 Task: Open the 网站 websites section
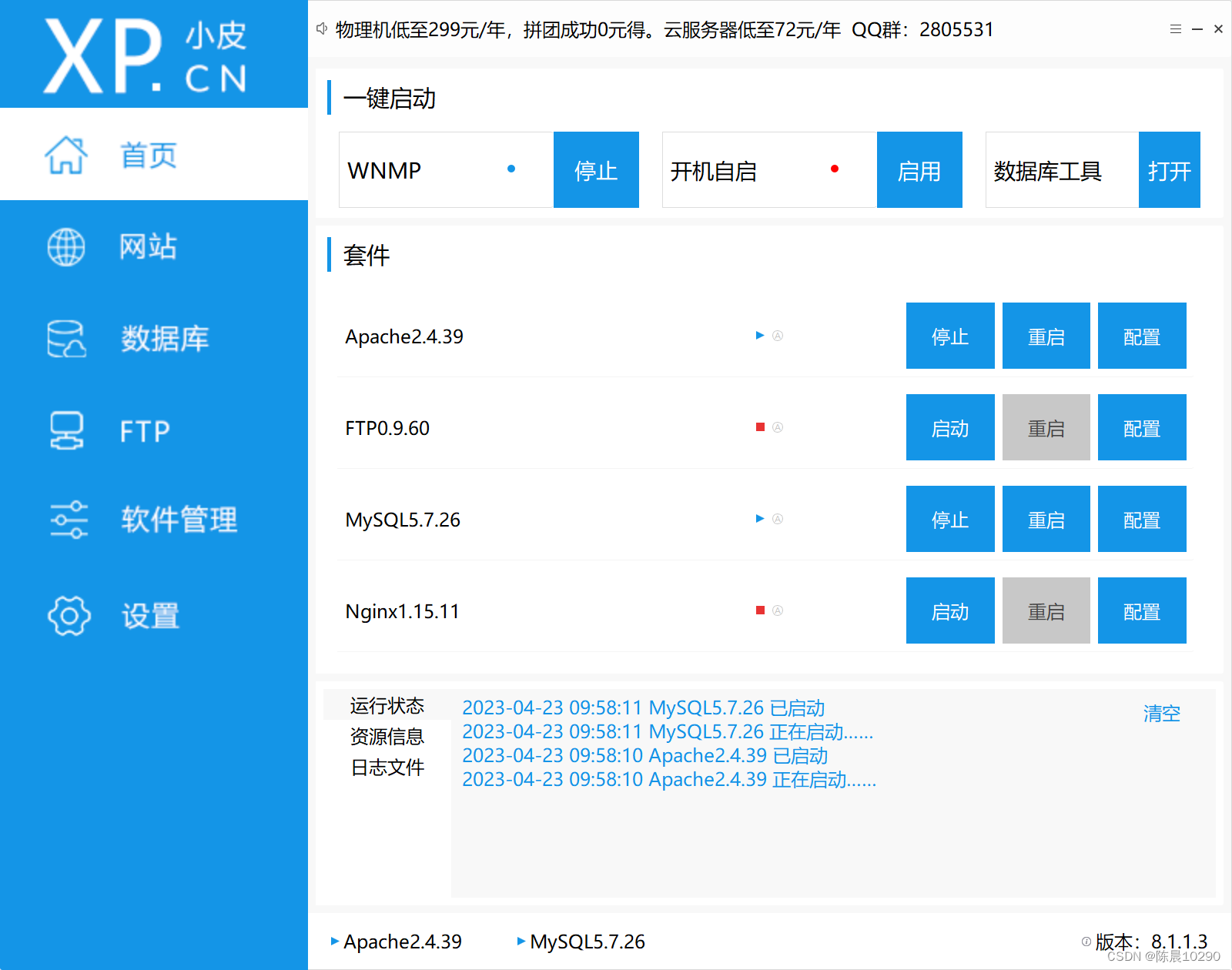coord(148,246)
